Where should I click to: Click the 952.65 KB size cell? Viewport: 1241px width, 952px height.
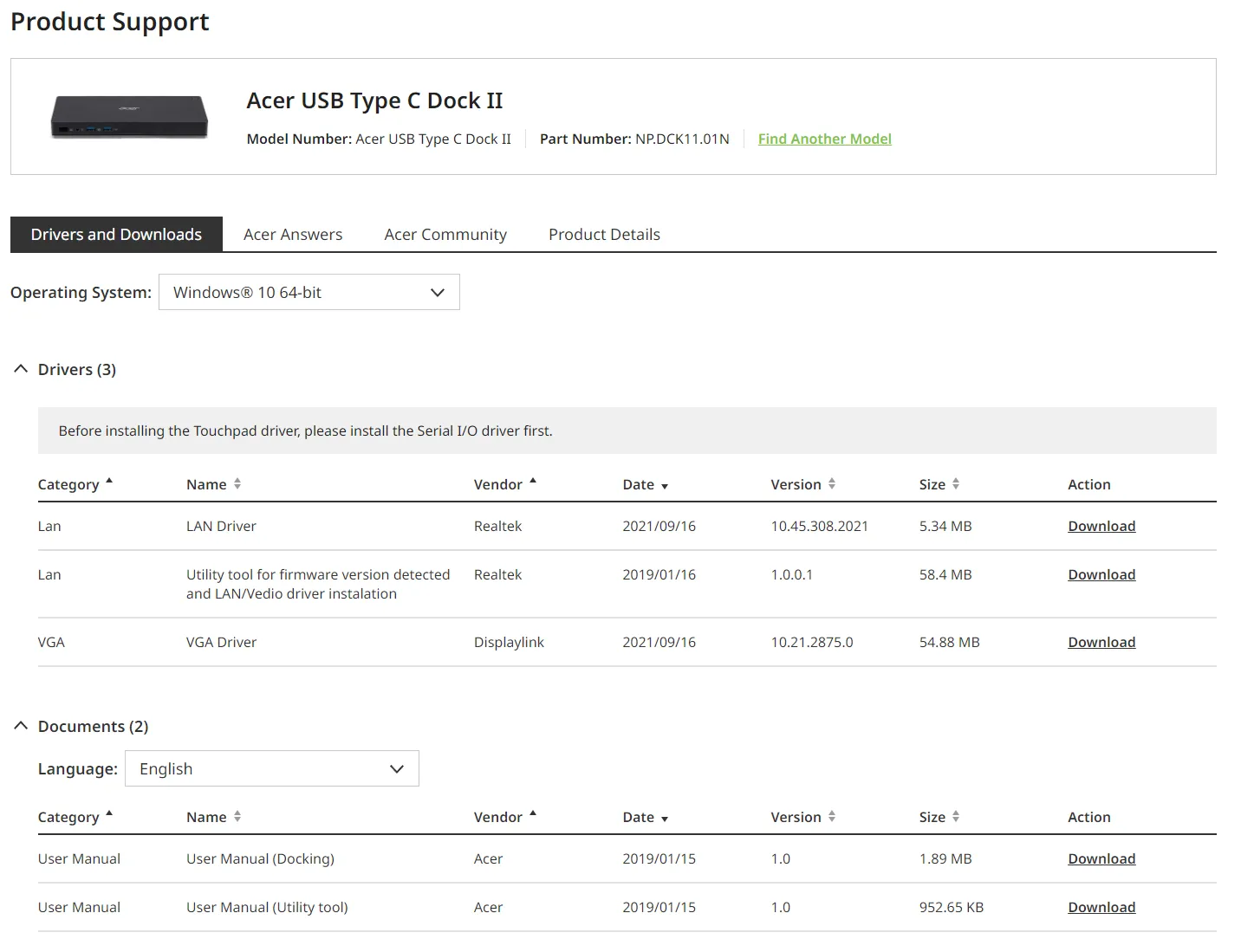click(x=952, y=907)
